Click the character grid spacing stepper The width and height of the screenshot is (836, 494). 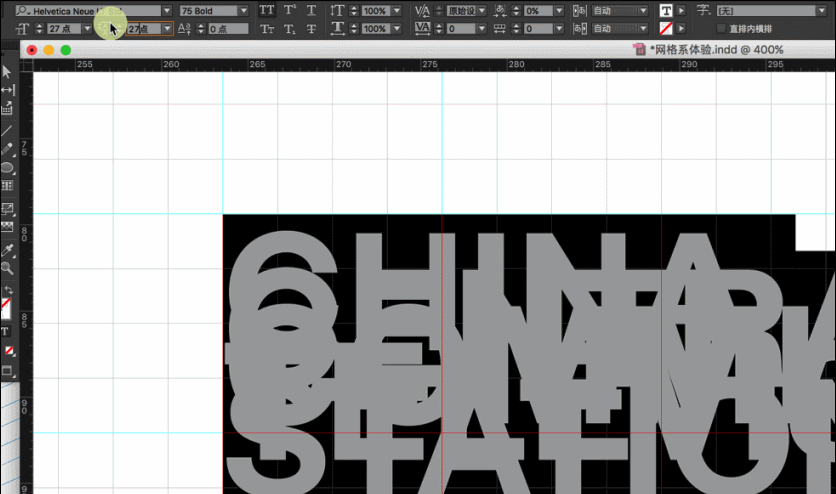(x=516, y=29)
